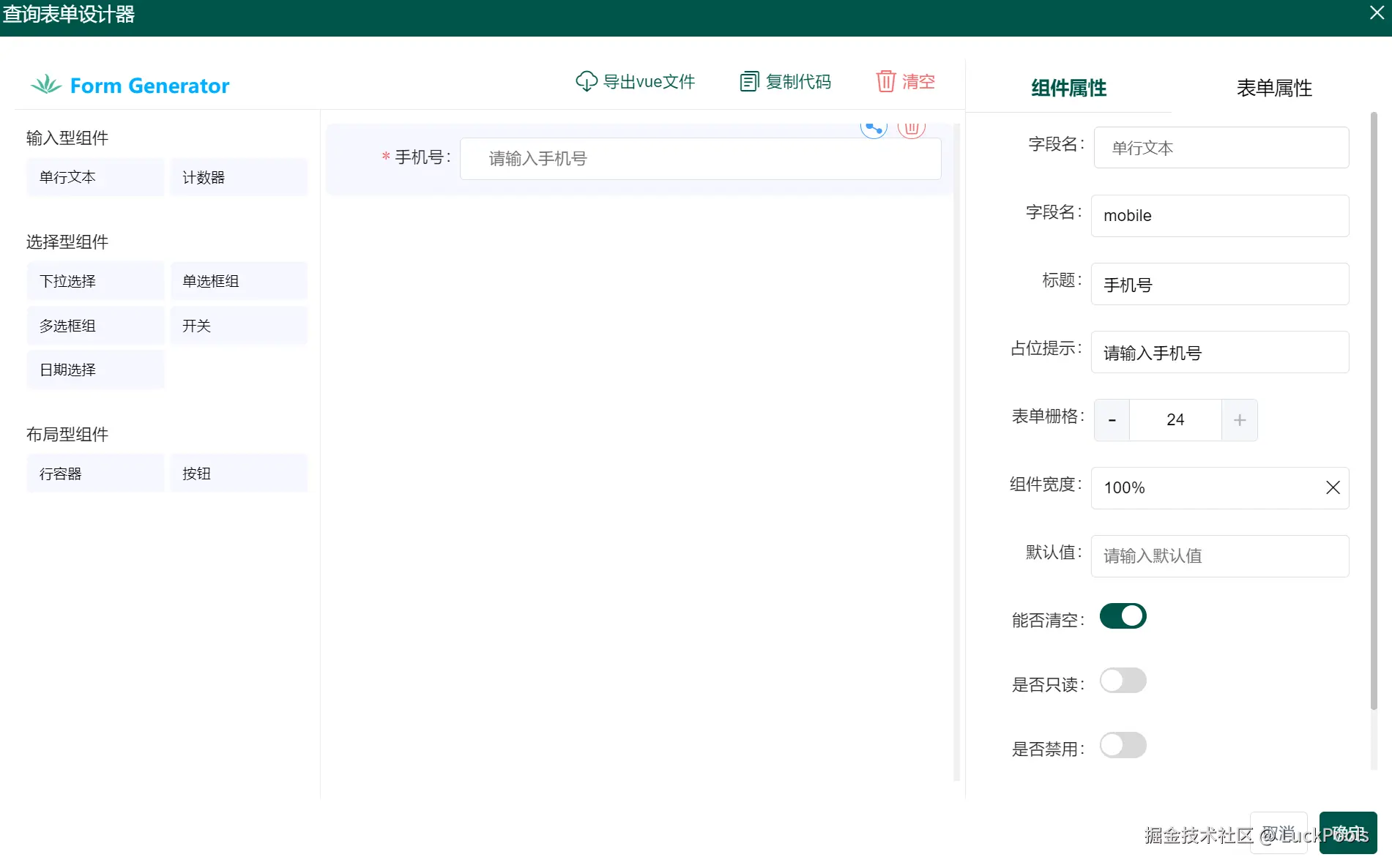Screen dimensions: 1392x868
Task: Click the 确定 confirm button
Action: click(x=1347, y=832)
